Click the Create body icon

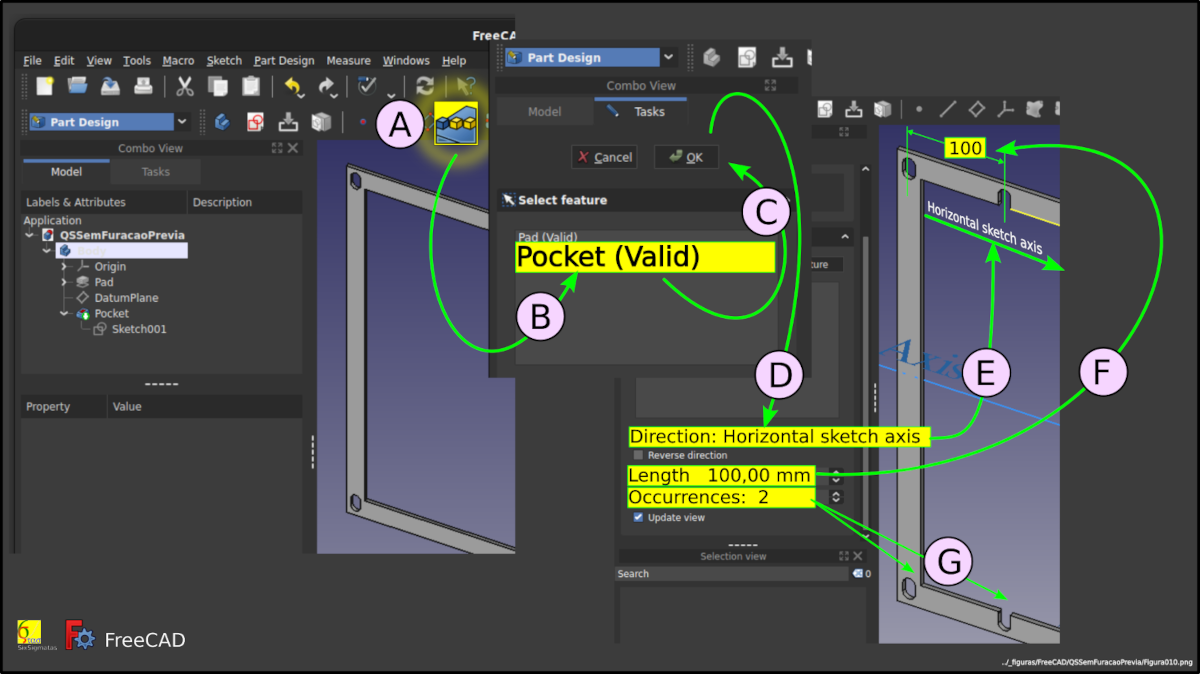coord(222,122)
